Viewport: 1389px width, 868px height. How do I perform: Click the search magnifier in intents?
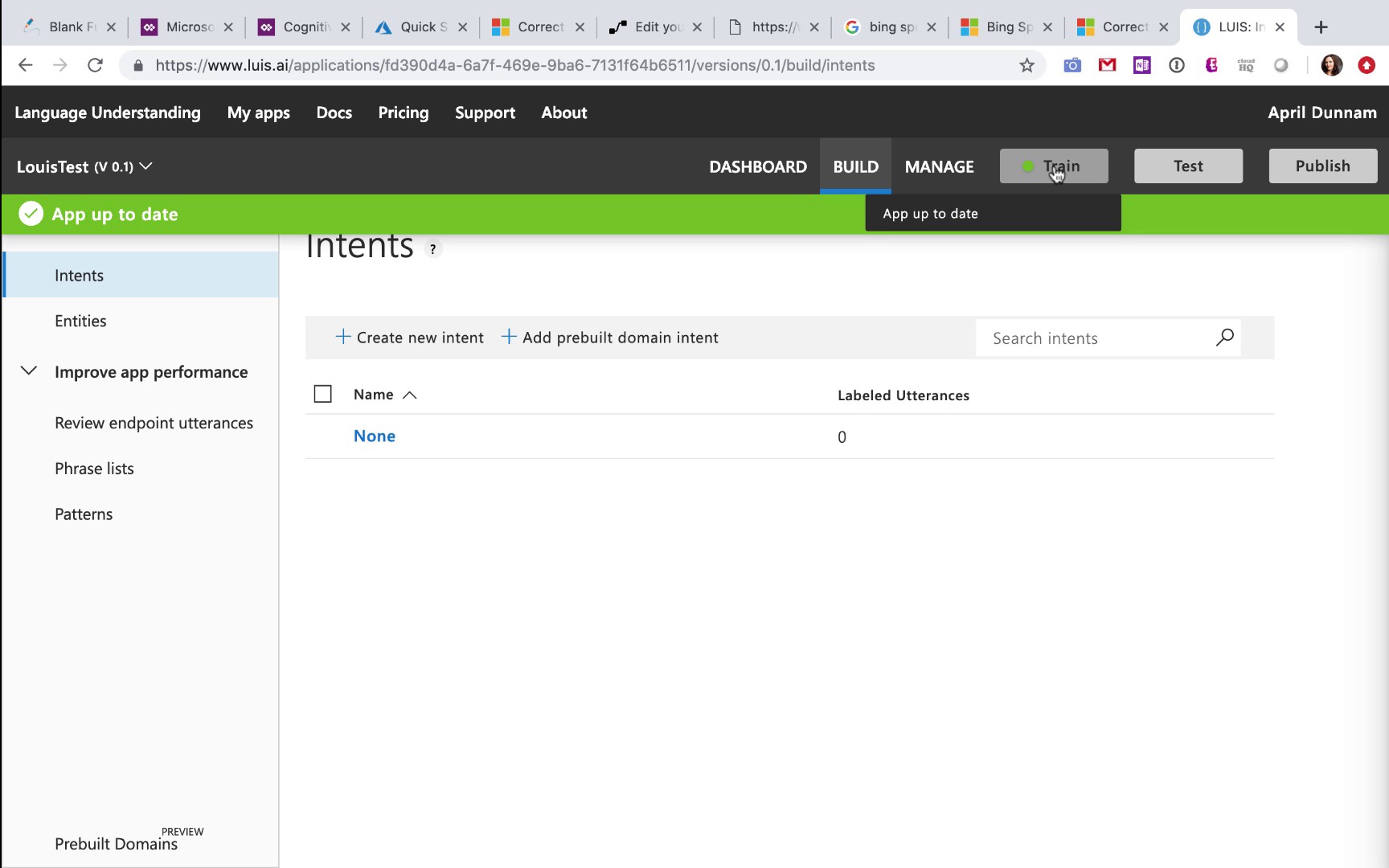point(1224,338)
